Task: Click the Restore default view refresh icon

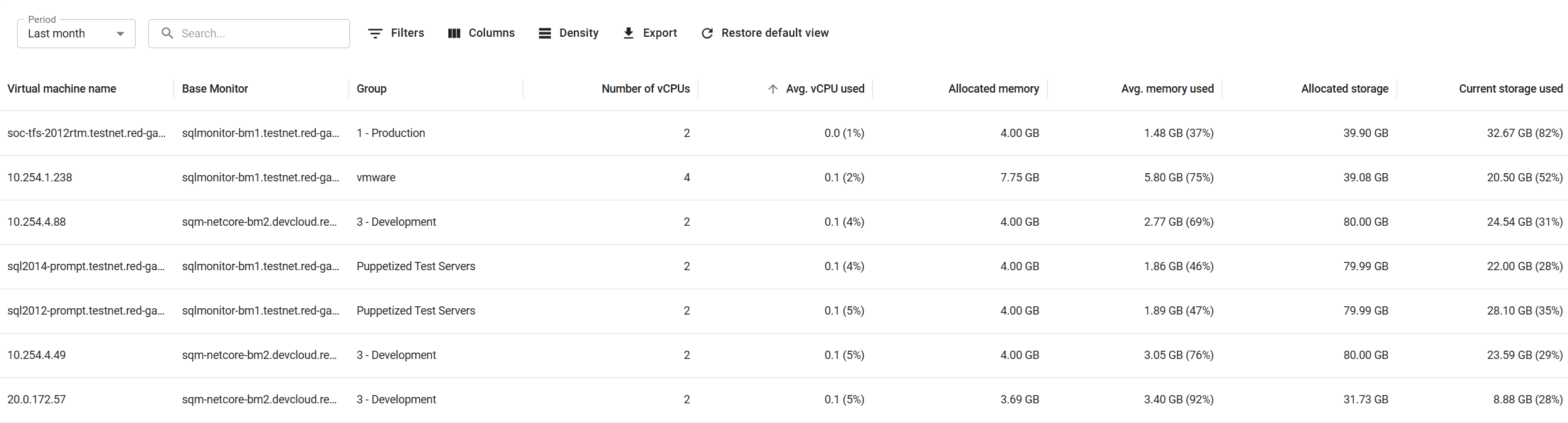Action: 707,34
